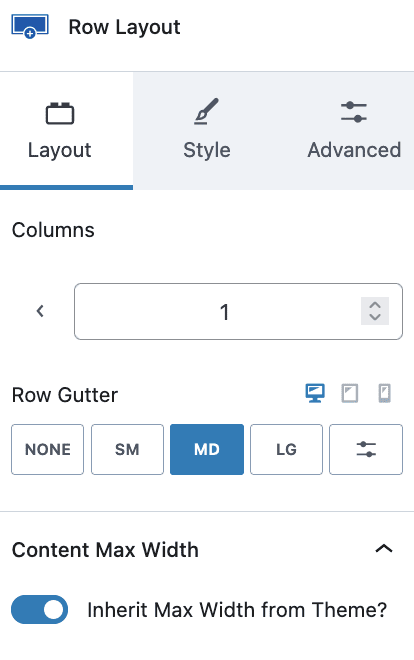Click the Style brush icon
414x660 pixels.
tap(207, 112)
